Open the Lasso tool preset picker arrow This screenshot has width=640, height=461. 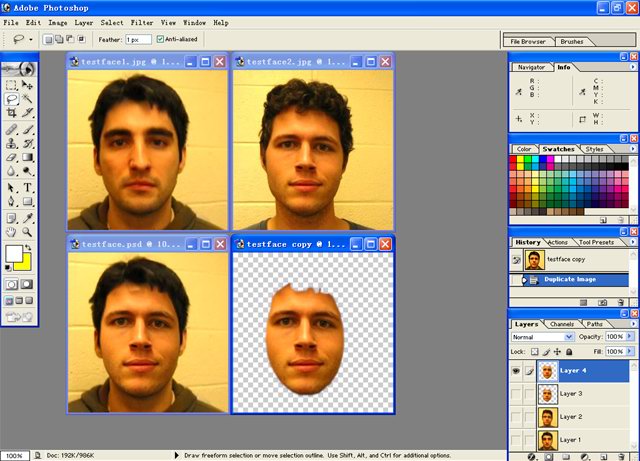32,40
